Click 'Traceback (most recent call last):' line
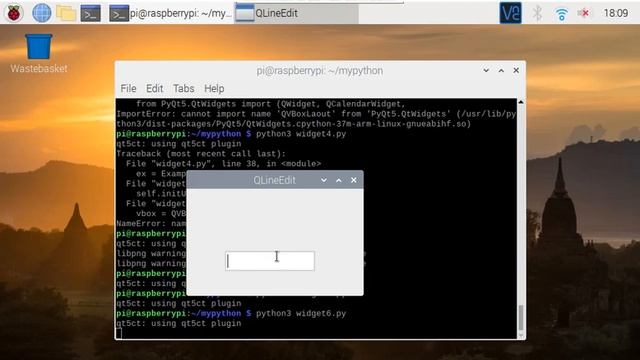640x360 pixels. pos(201,154)
